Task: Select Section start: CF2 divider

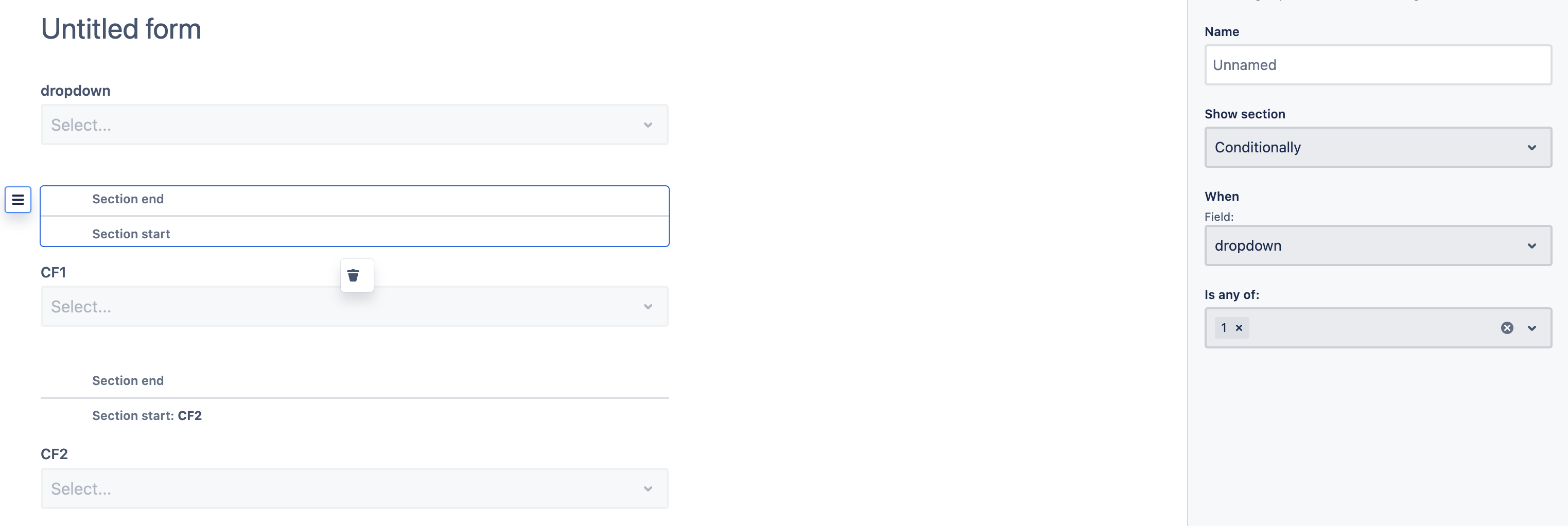Action: point(147,416)
